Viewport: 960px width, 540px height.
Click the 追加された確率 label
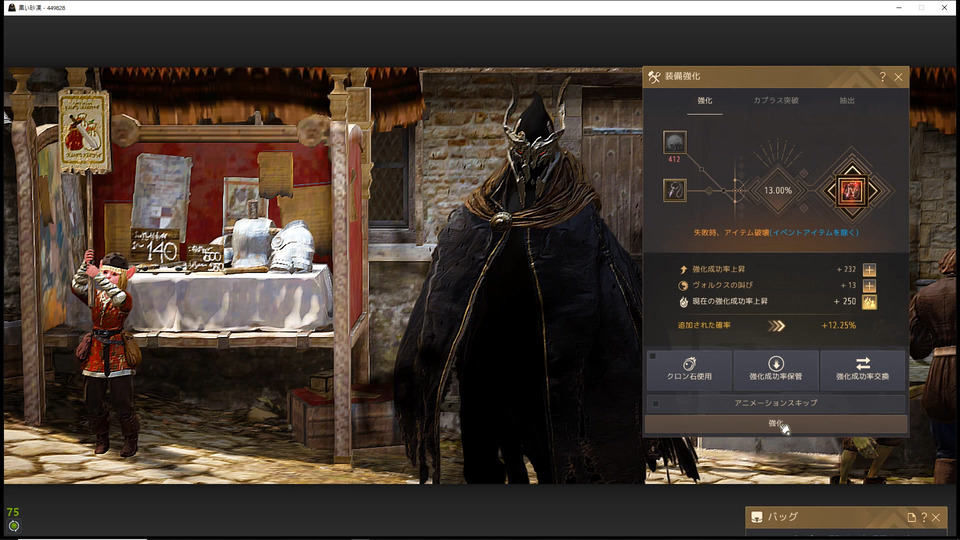coord(704,325)
